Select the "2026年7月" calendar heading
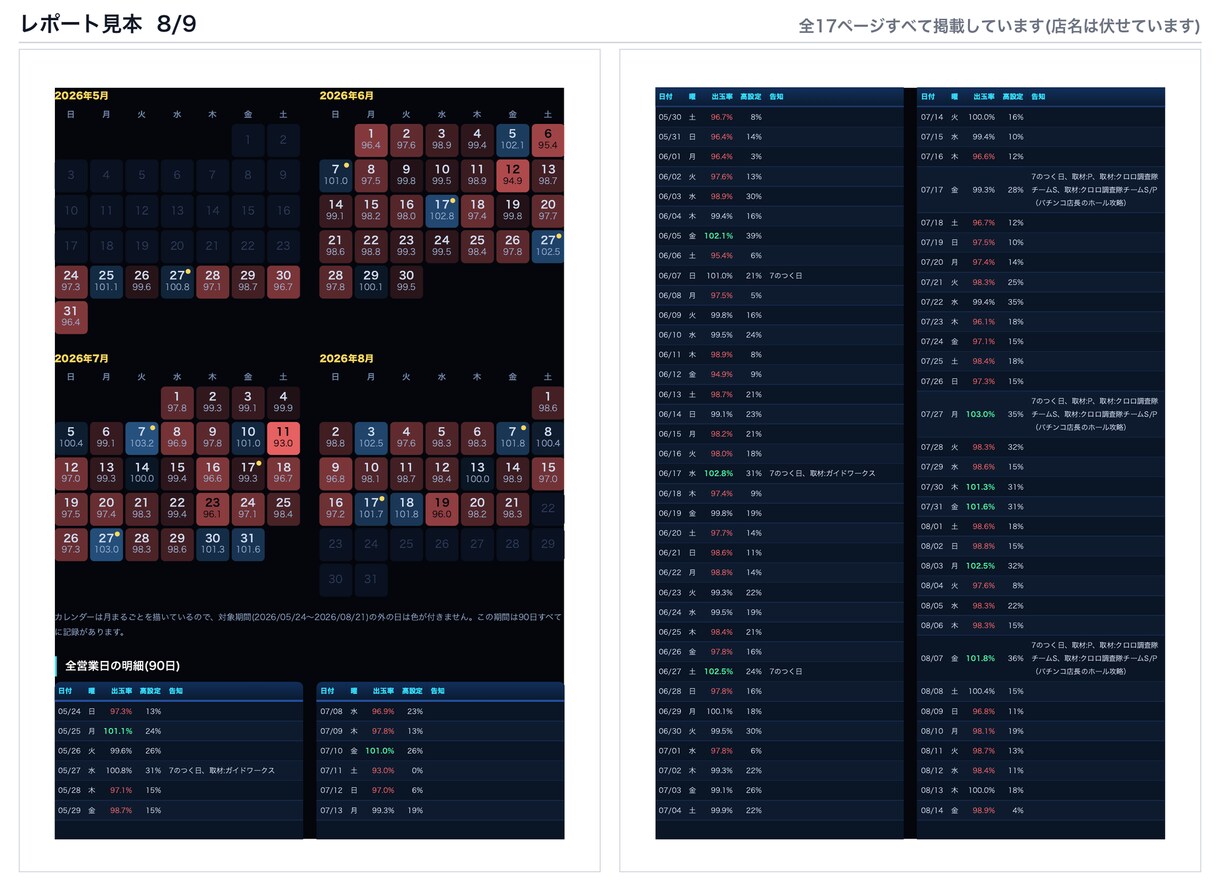 82,358
